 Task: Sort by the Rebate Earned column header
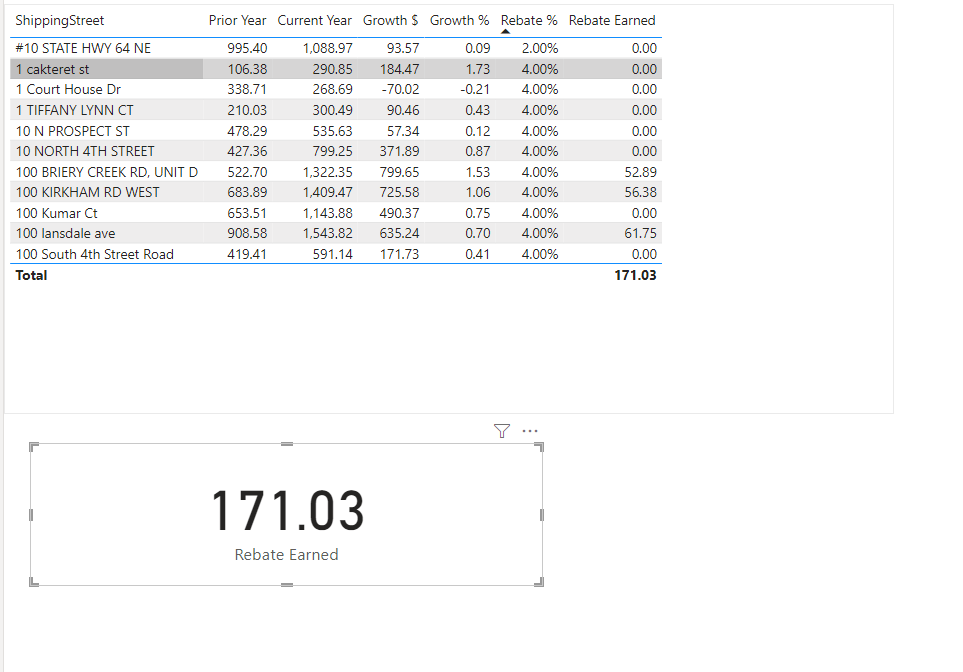tap(612, 20)
